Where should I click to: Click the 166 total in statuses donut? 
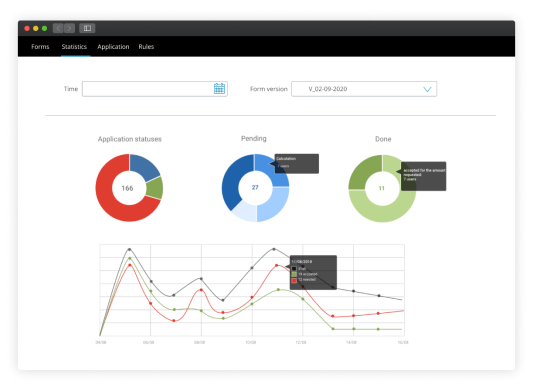[127, 188]
